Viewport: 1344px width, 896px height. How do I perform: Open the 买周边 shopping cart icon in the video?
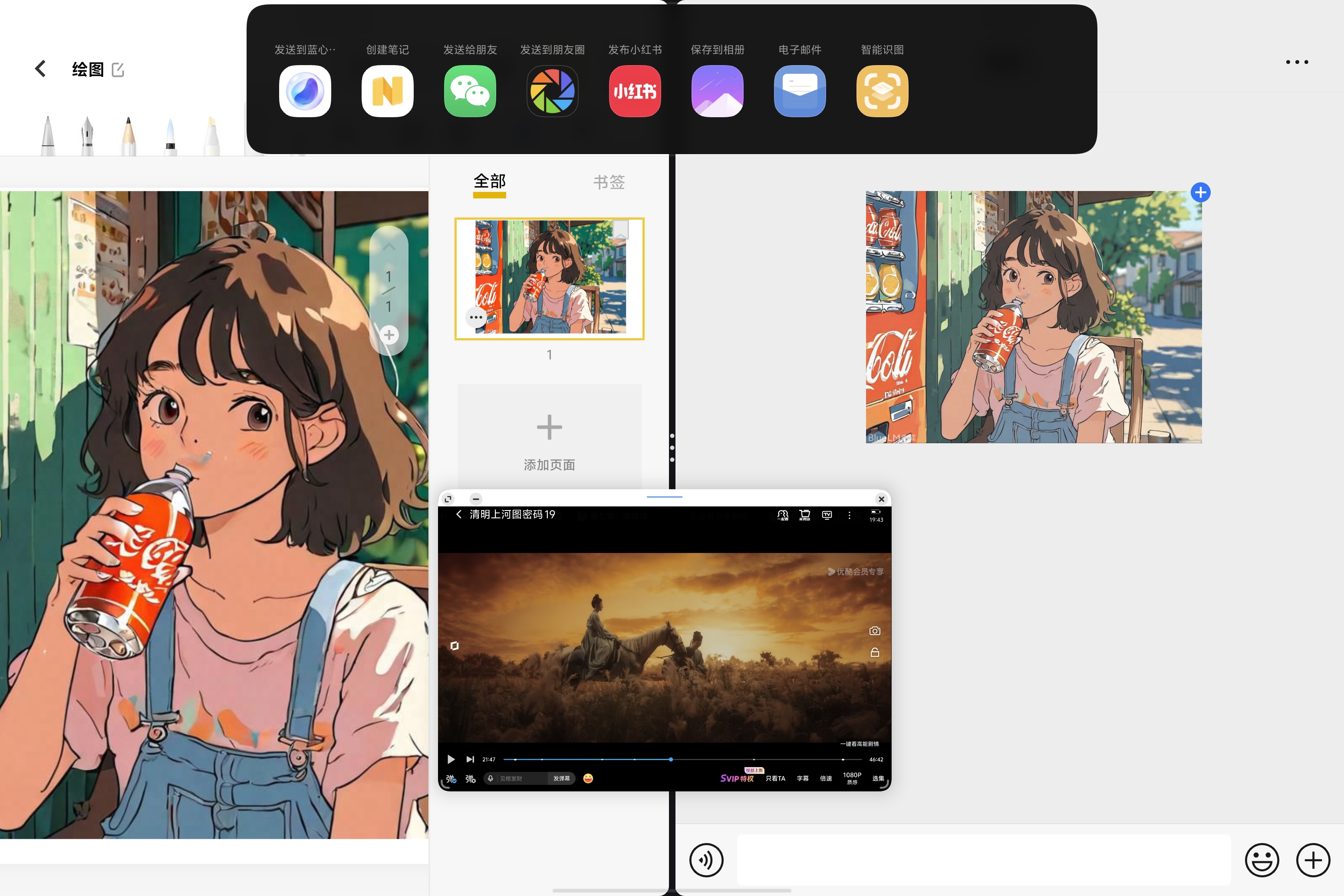point(804,515)
